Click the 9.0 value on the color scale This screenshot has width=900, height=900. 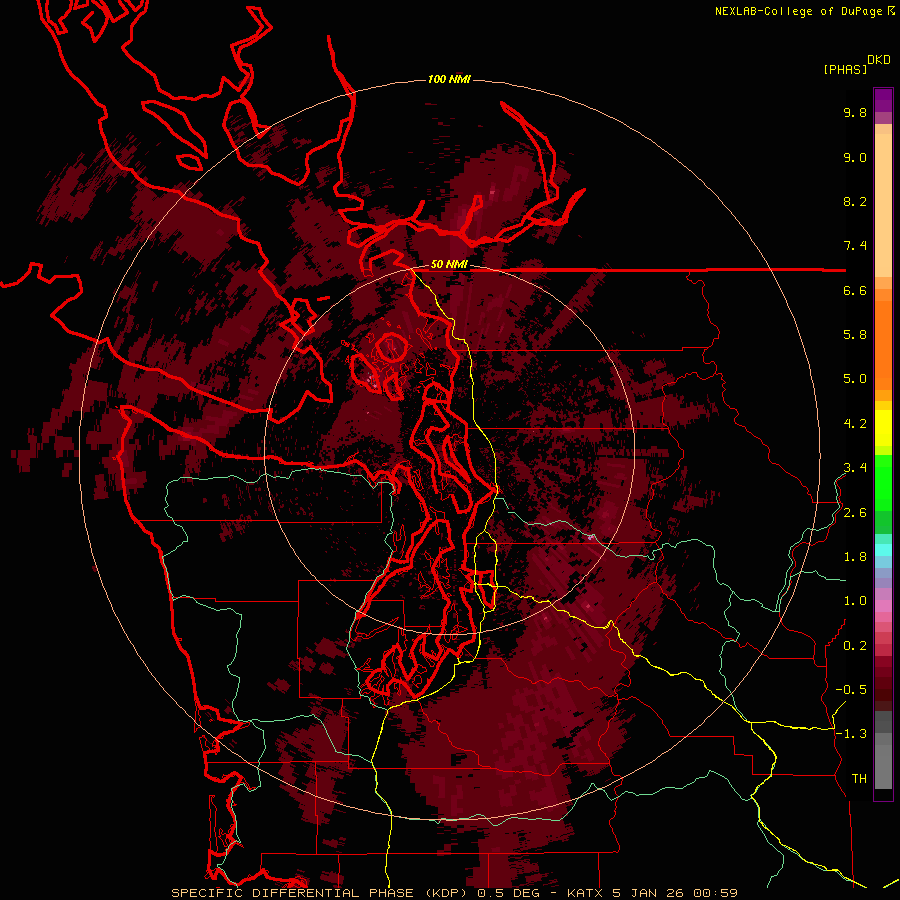855,157
